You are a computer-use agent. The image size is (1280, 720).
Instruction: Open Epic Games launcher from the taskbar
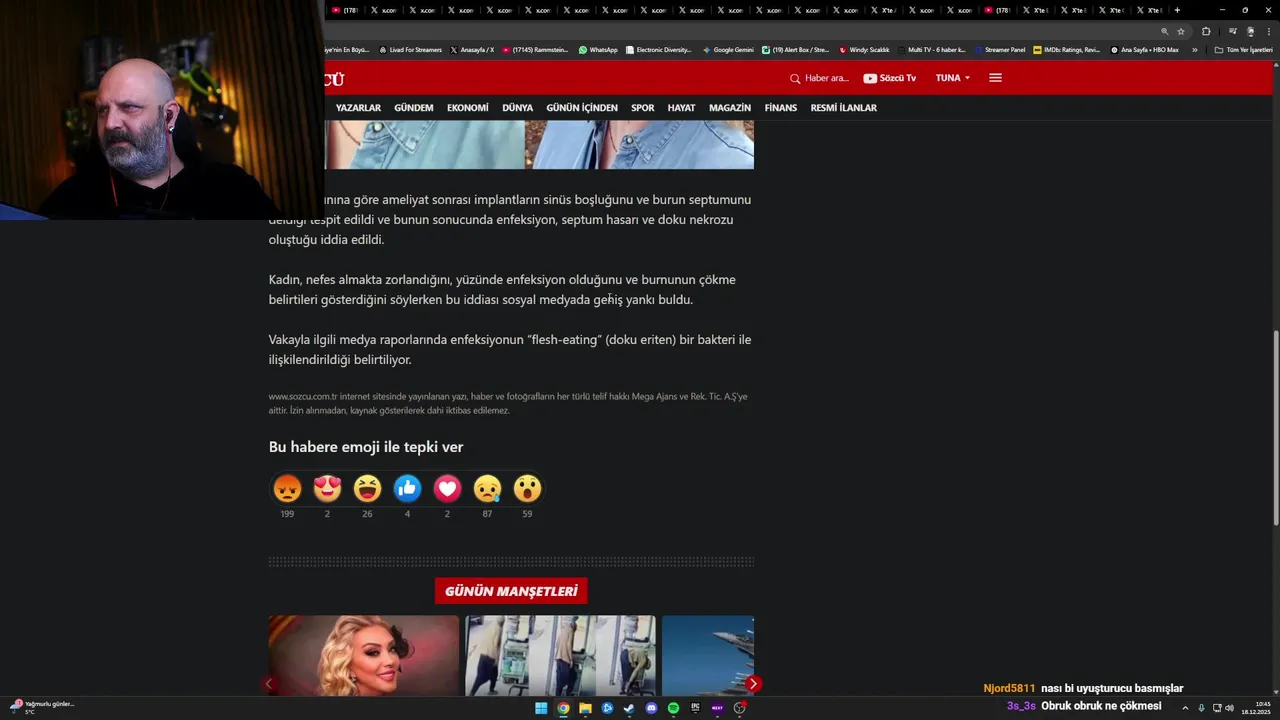pos(695,708)
